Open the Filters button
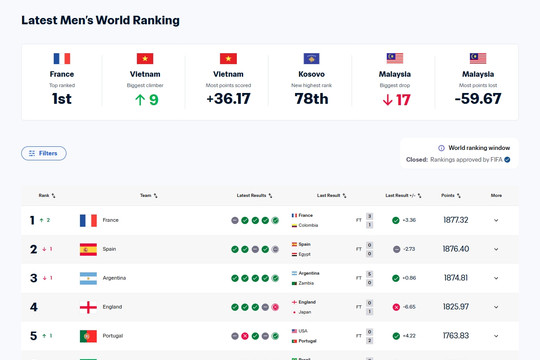This screenshot has width=540, height=360. click(x=44, y=153)
